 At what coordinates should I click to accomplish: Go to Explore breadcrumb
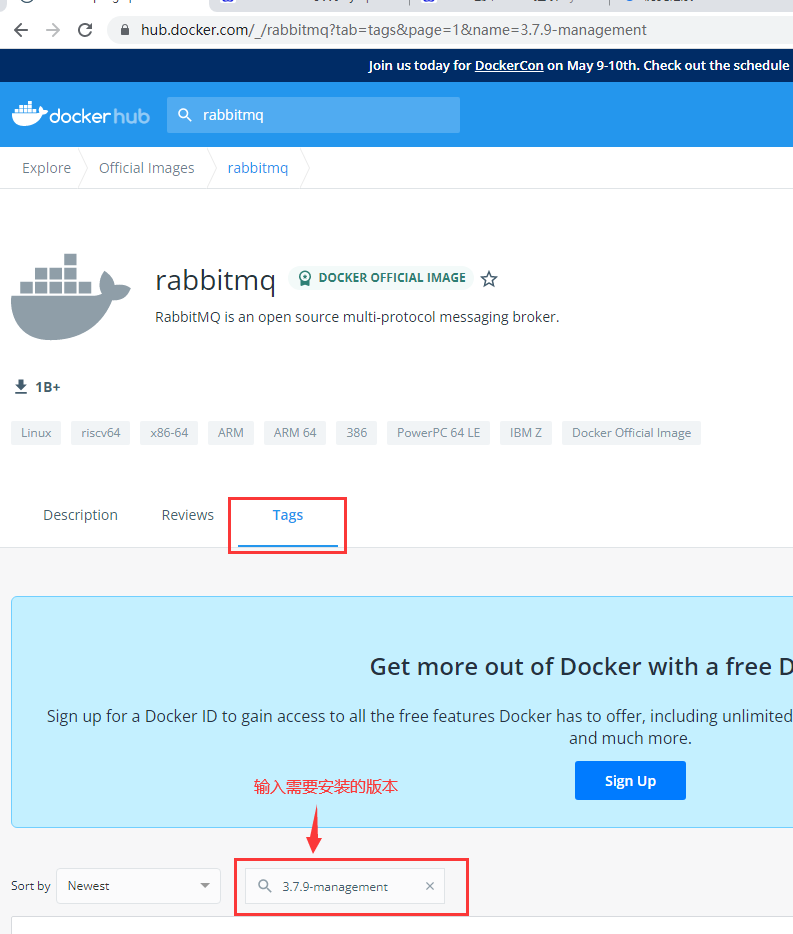46,168
